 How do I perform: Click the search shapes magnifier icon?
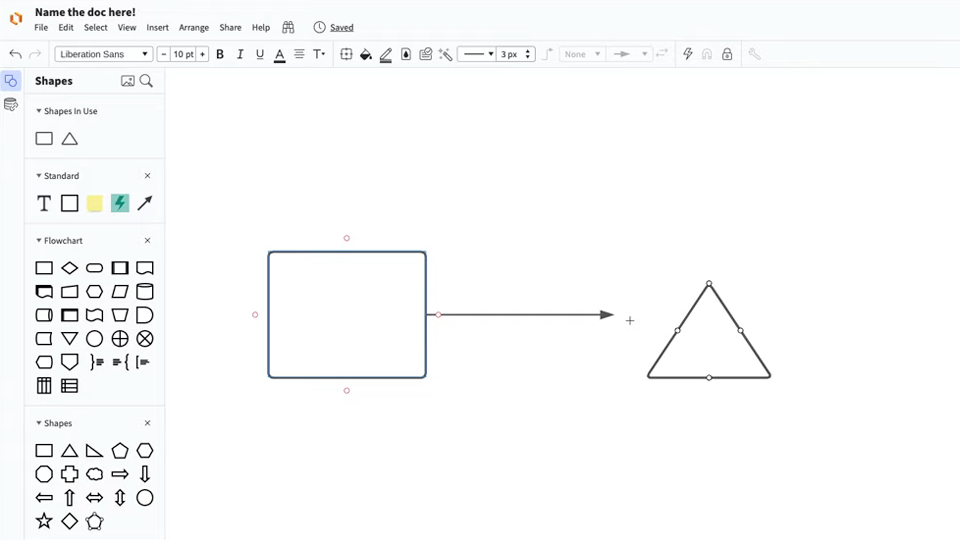146,81
